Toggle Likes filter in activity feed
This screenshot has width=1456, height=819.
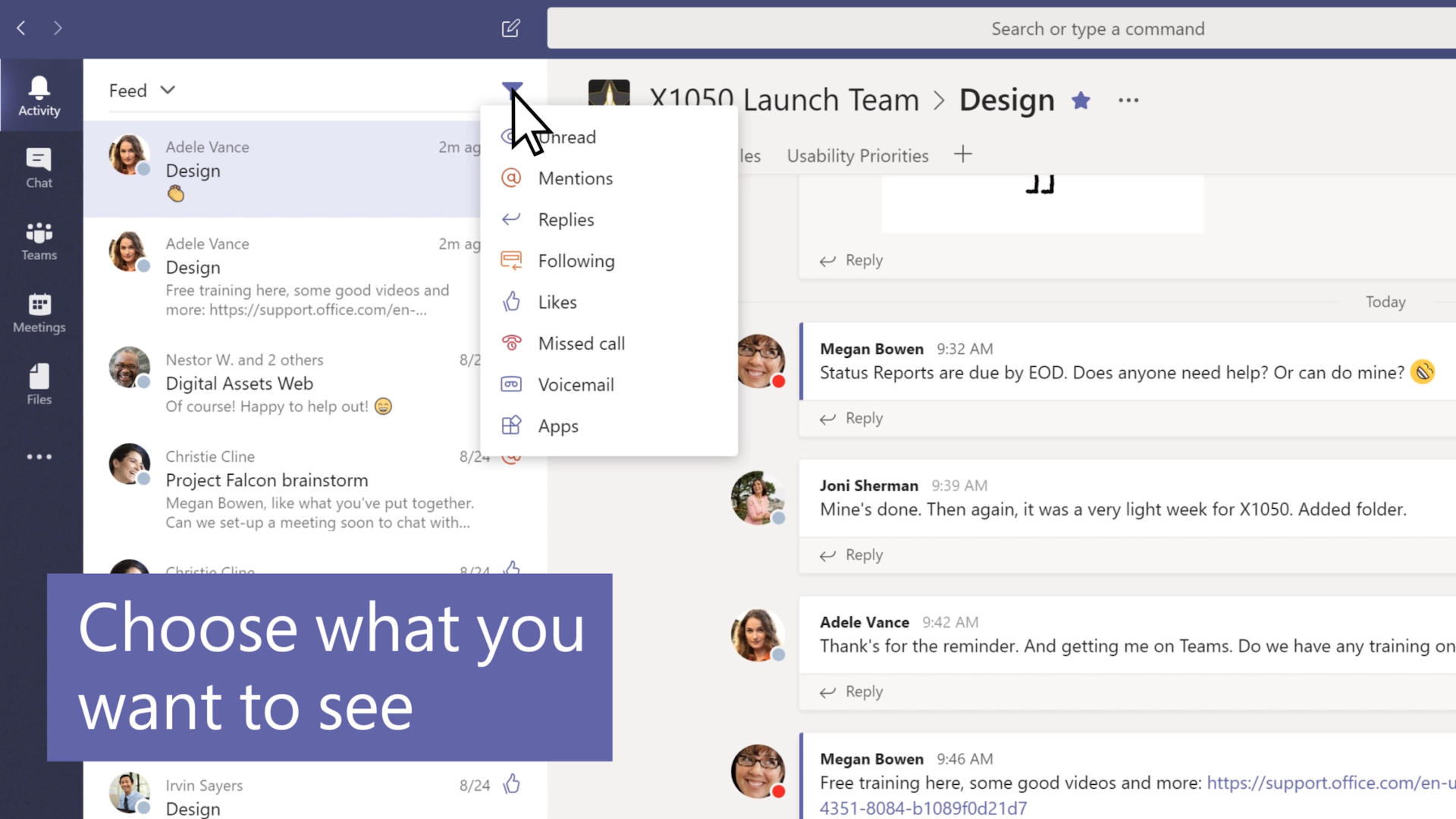(x=558, y=302)
